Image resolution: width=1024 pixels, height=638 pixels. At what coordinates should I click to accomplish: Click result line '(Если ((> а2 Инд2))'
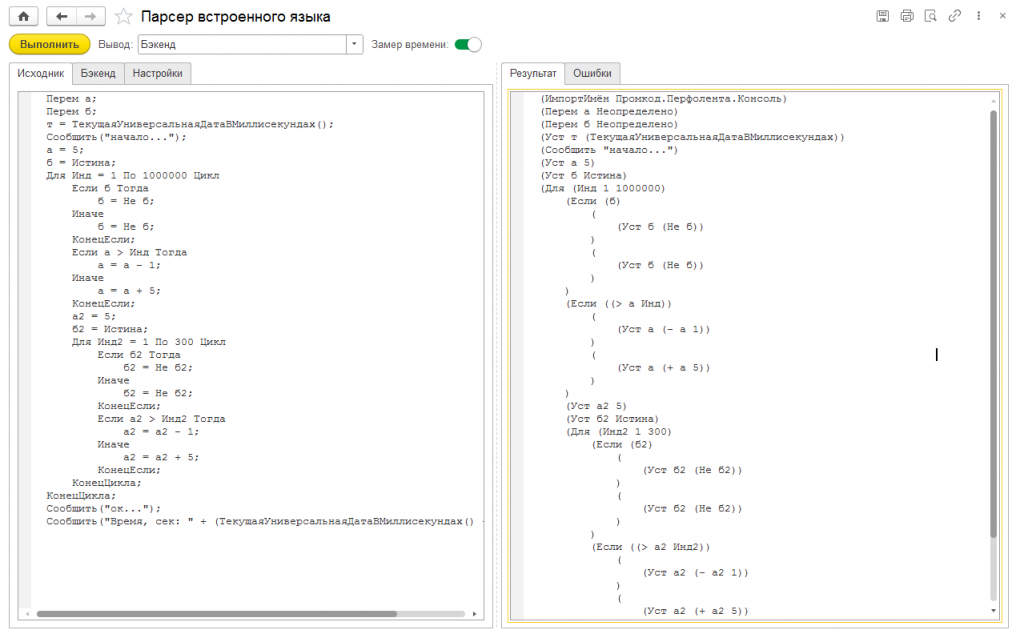point(651,547)
